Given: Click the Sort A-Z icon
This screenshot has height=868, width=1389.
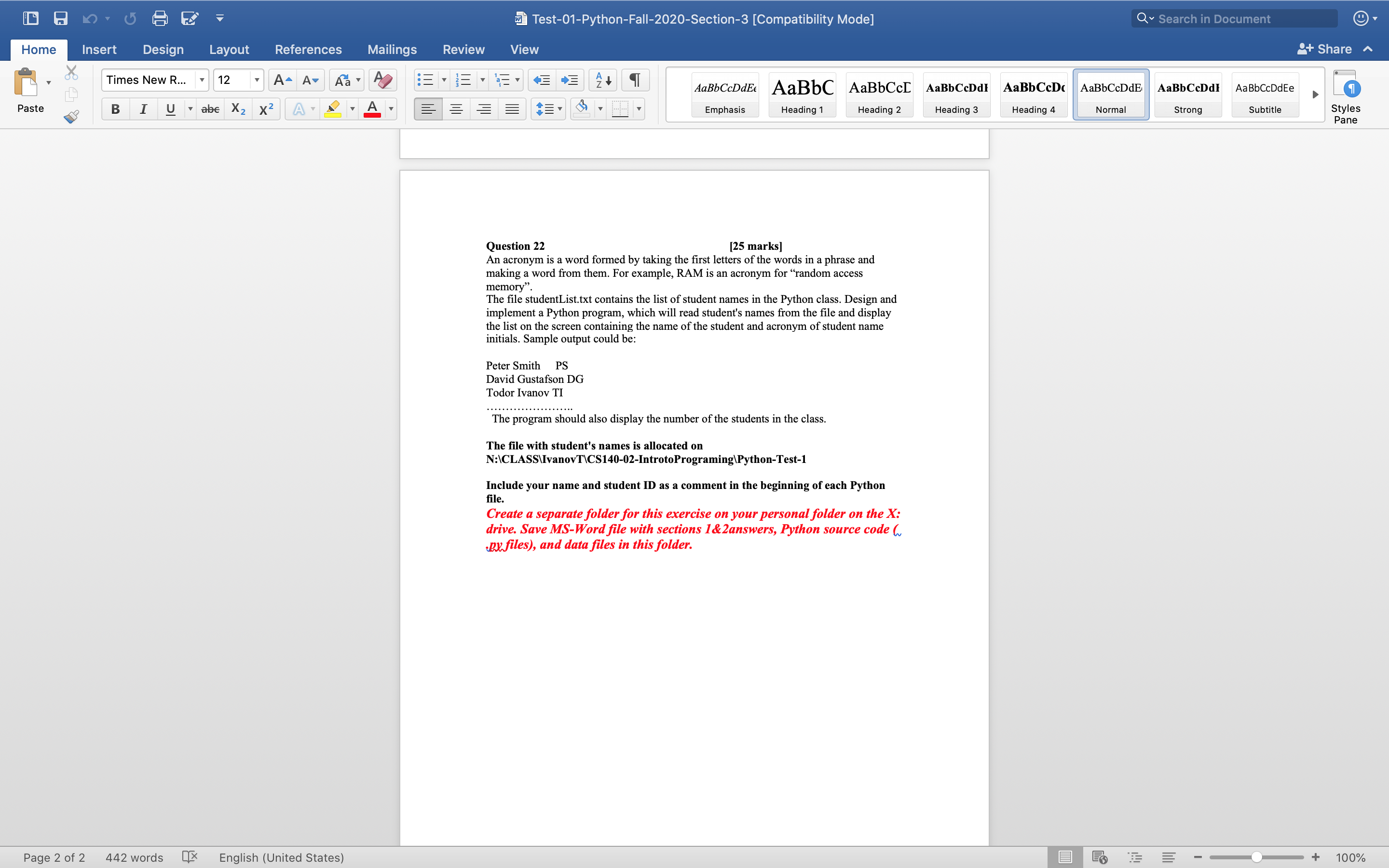Looking at the screenshot, I should pyautogui.click(x=603, y=80).
